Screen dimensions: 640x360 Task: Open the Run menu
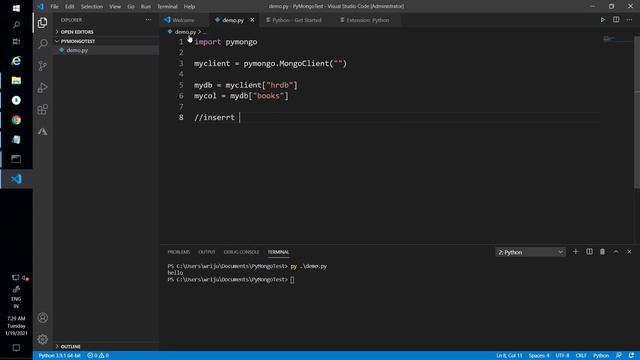(146, 7)
